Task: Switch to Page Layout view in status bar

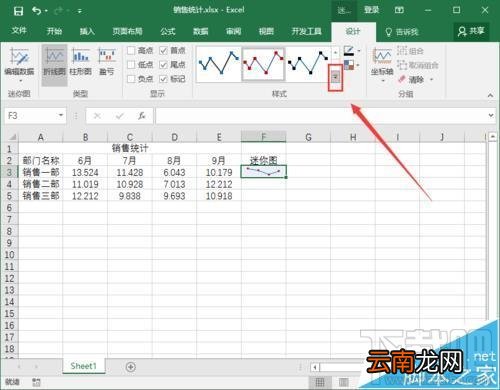Action: click(x=344, y=382)
